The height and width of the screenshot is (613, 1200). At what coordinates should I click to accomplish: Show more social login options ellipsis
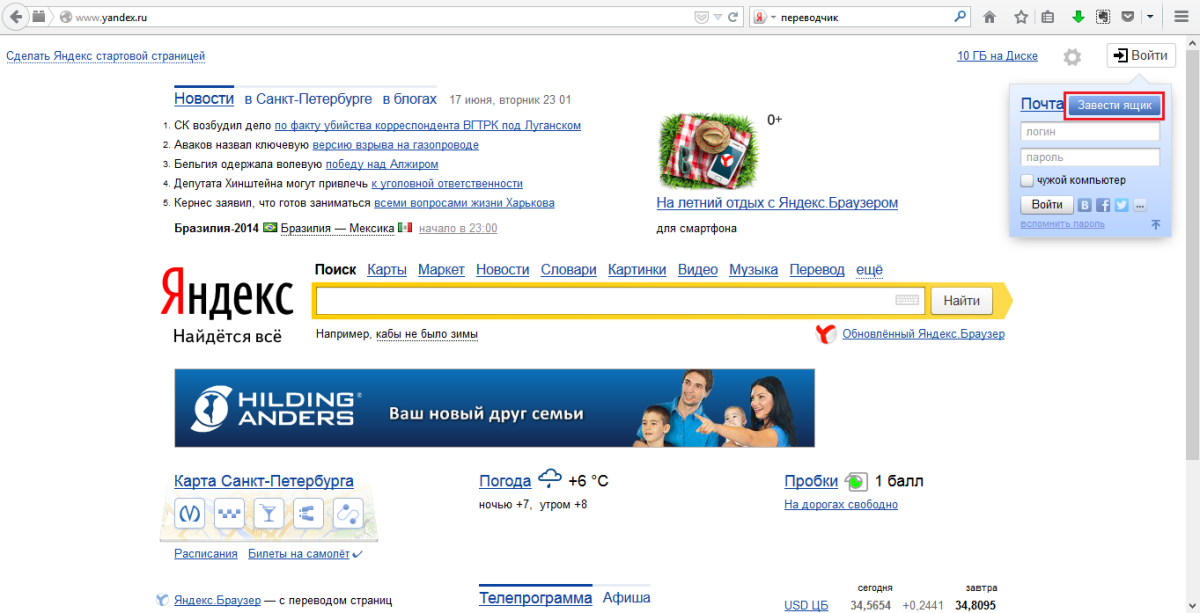pos(1140,205)
